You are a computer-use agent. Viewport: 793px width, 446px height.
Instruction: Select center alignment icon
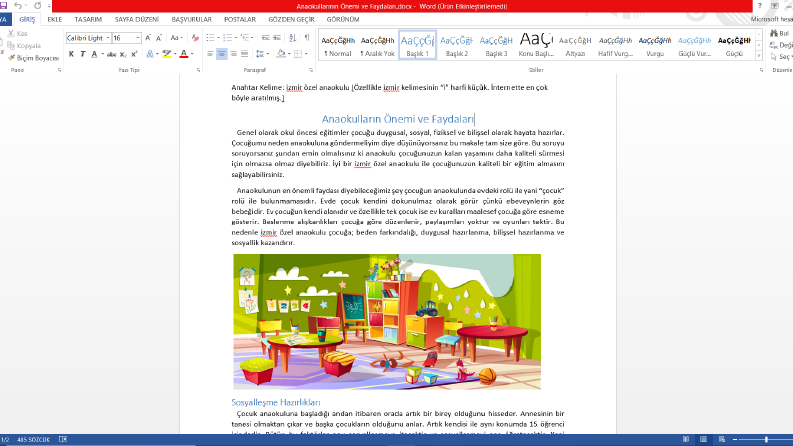222,54
